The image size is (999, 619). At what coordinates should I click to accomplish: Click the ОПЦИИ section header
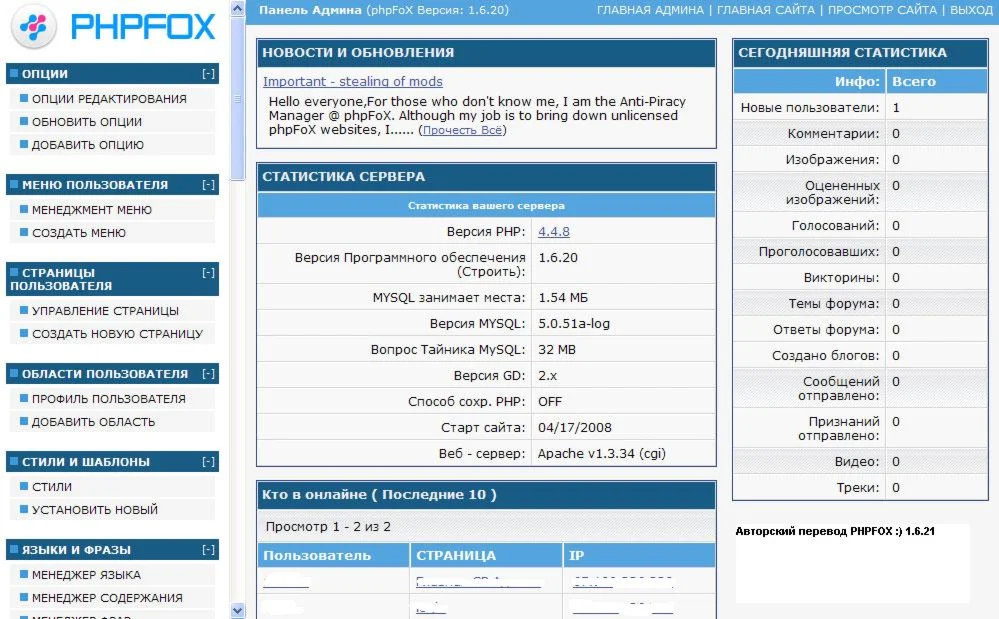[x=112, y=73]
